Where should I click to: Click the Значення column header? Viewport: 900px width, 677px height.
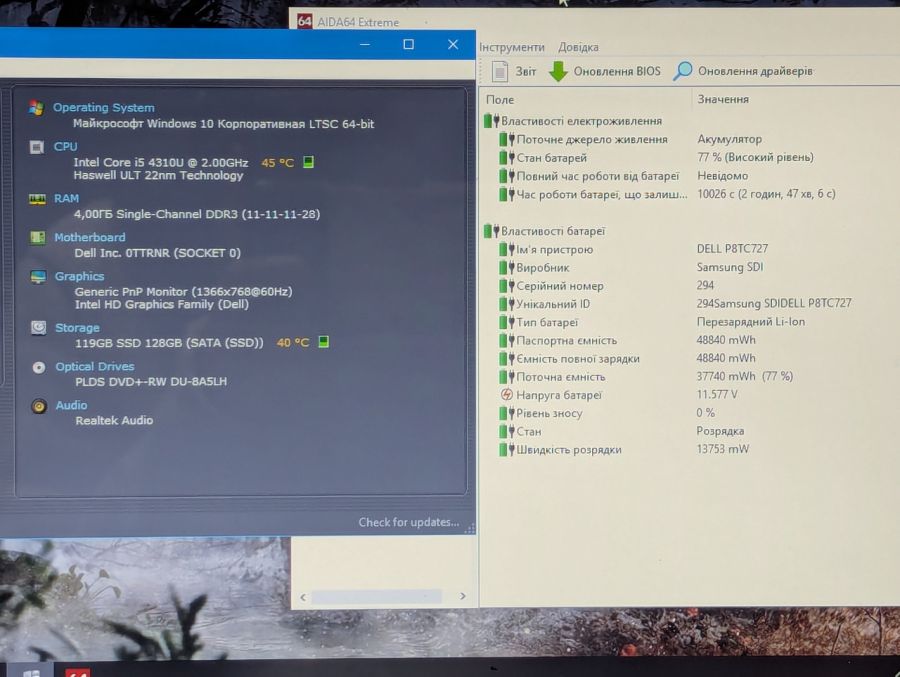pyautogui.click(x=796, y=99)
